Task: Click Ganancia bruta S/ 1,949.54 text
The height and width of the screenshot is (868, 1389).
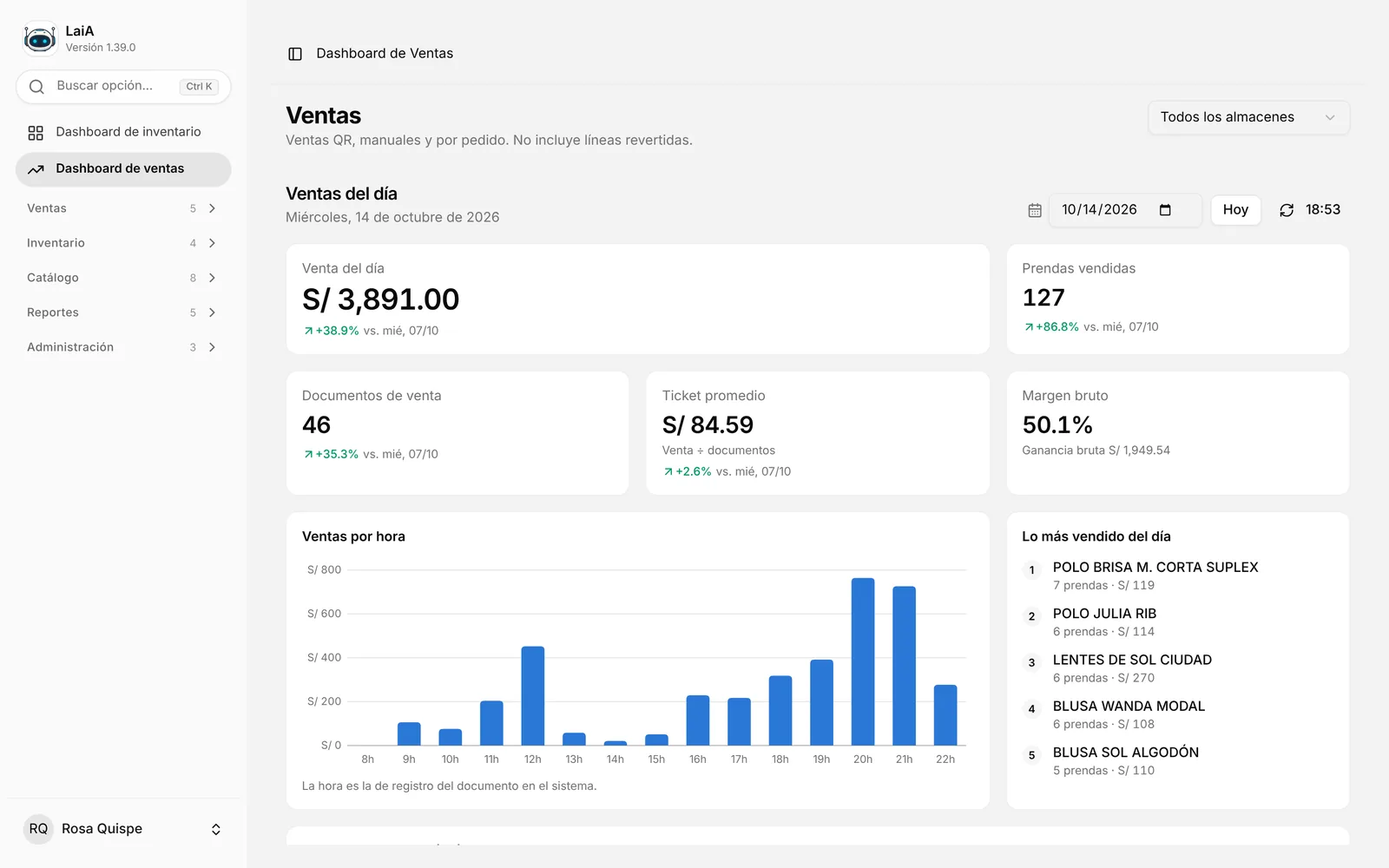Action: [1096, 450]
